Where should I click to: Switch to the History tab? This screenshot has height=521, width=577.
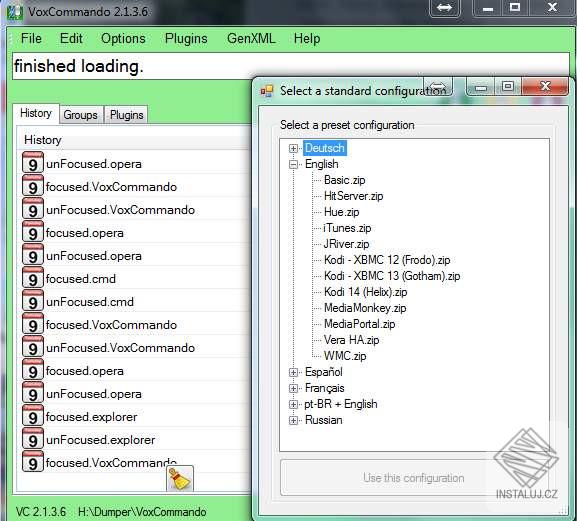pyautogui.click(x=36, y=113)
